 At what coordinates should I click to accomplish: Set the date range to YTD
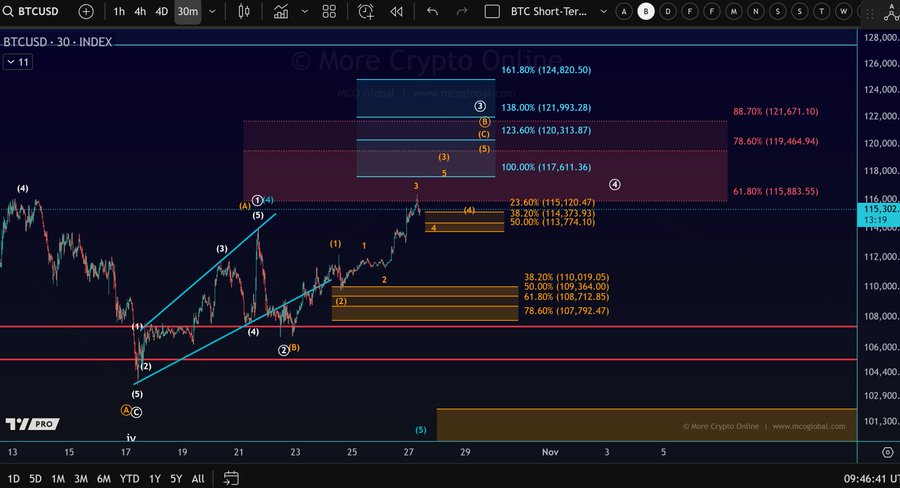coord(129,478)
